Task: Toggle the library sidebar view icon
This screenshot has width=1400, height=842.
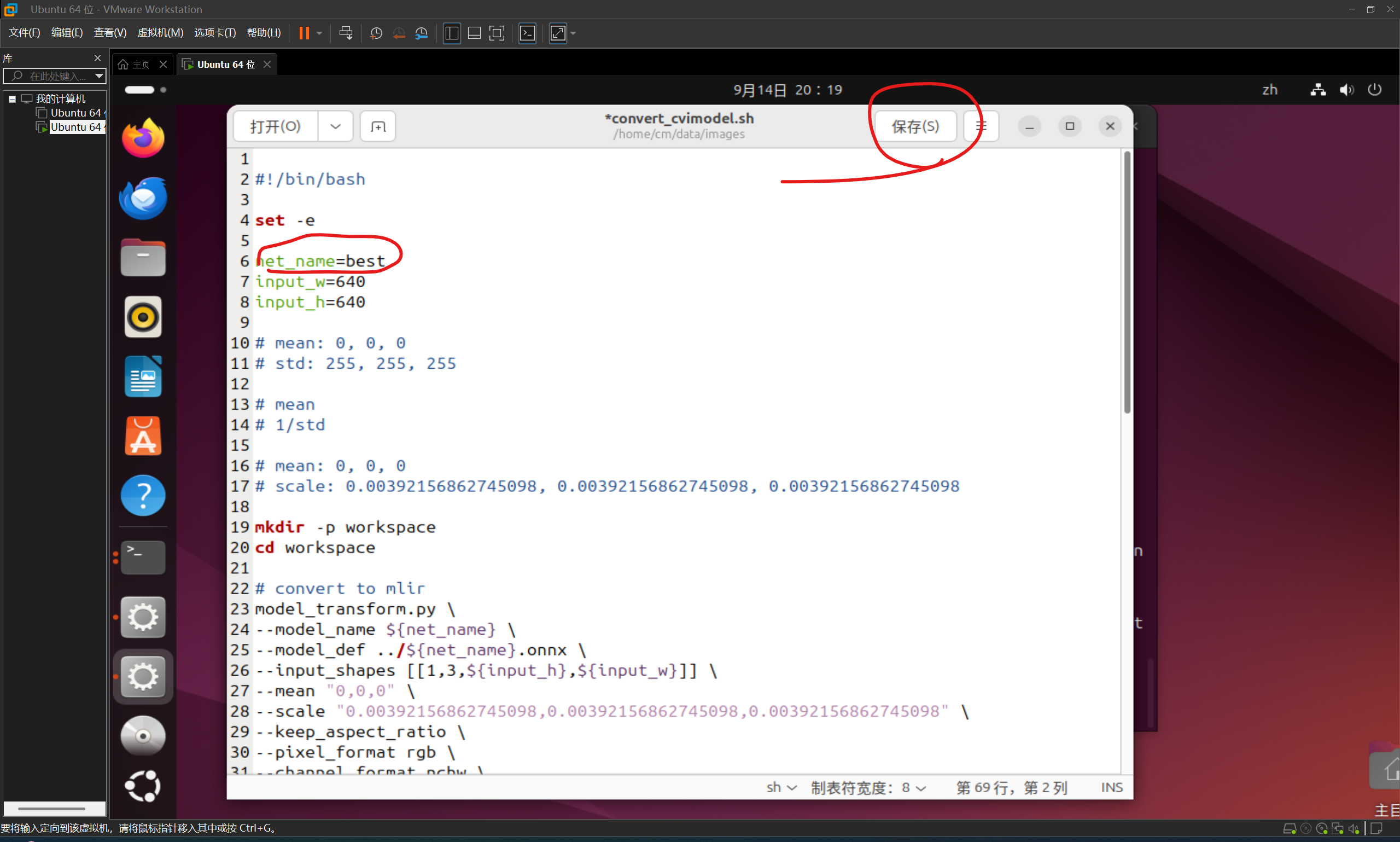Action: point(452,33)
